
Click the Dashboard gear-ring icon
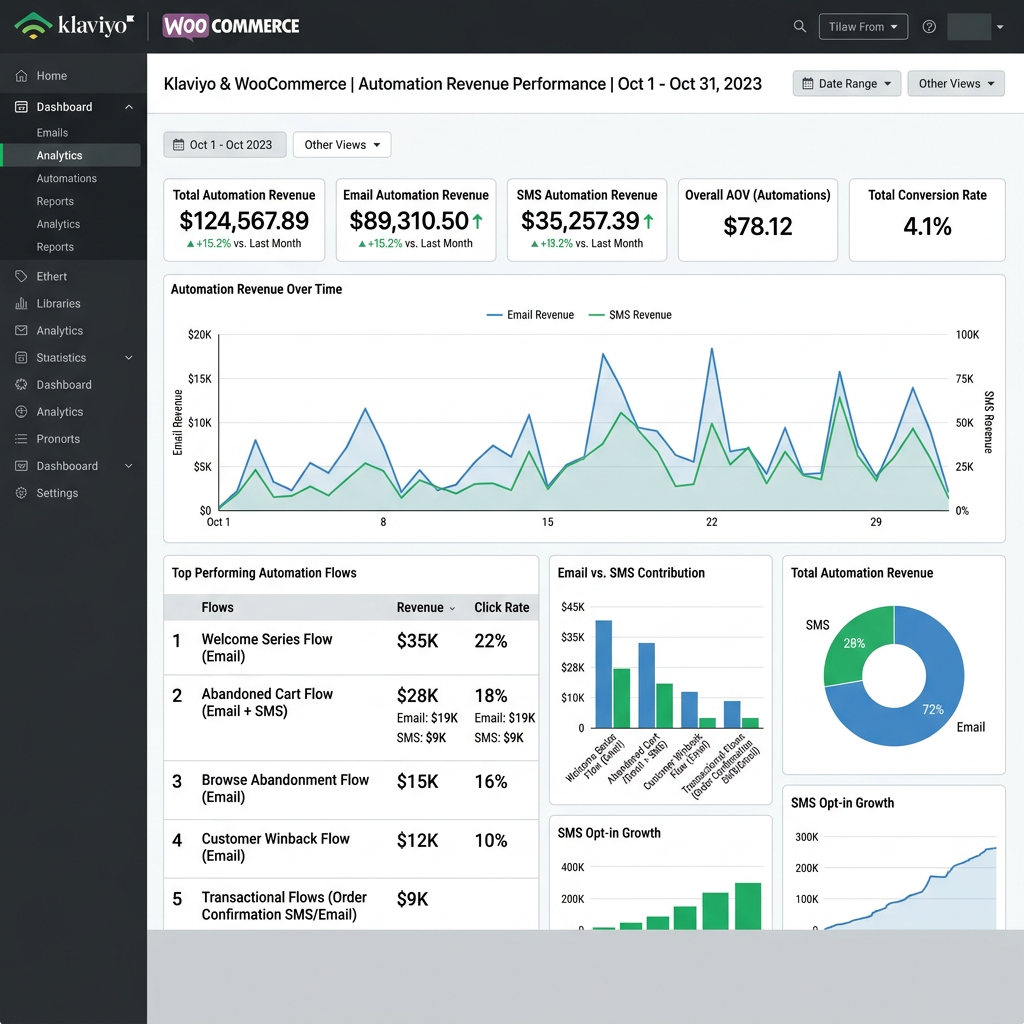21,385
